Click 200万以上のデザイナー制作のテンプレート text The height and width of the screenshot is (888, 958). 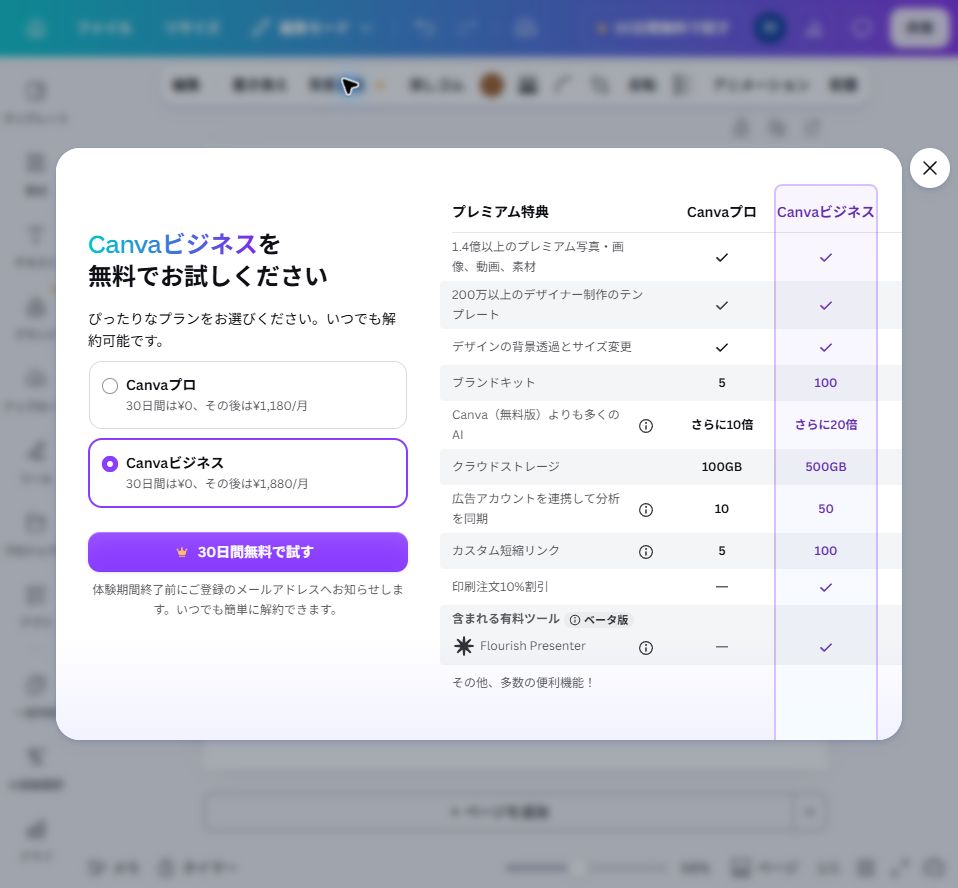[547, 304]
